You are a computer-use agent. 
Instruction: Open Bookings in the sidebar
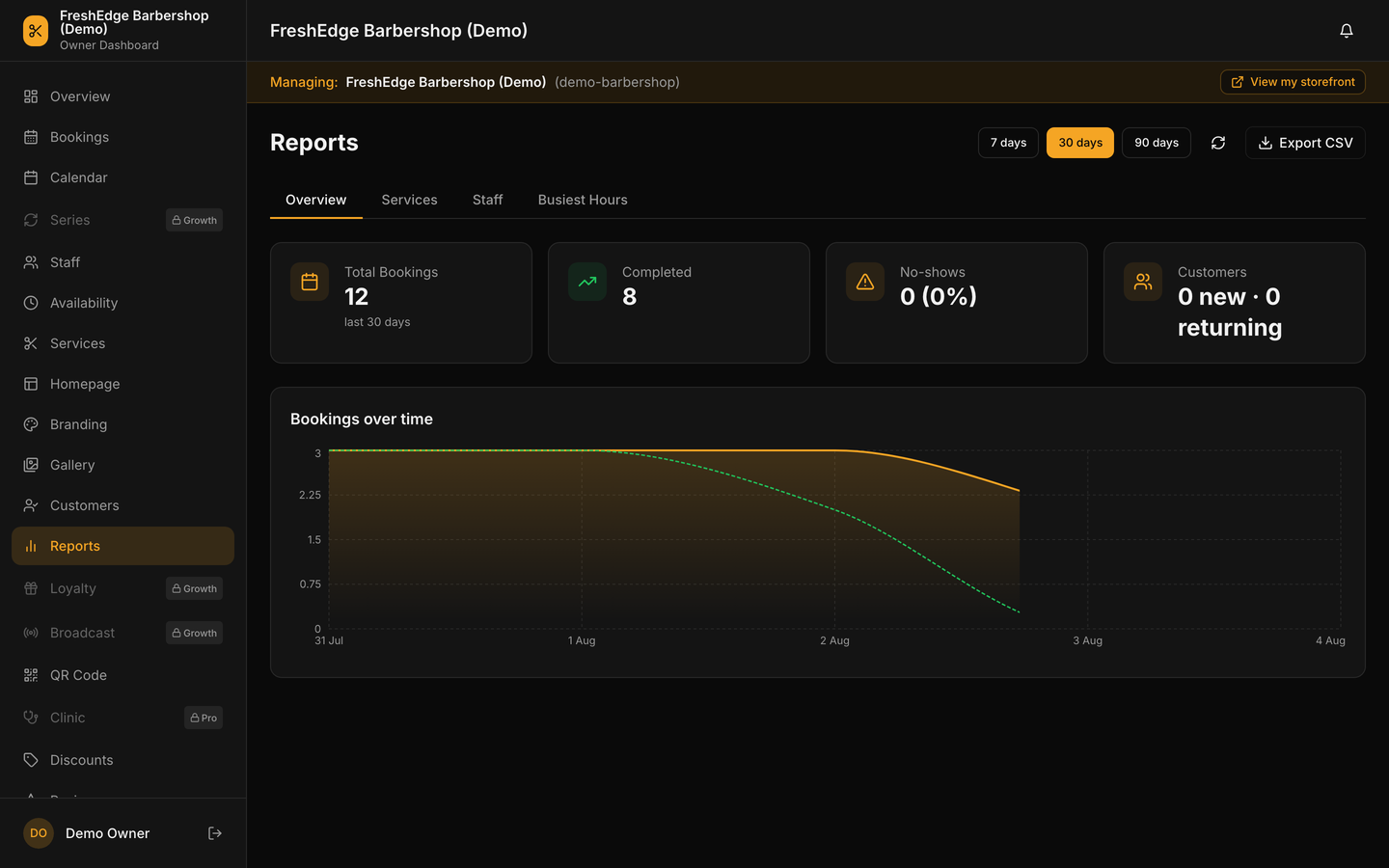click(x=123, y=137)
